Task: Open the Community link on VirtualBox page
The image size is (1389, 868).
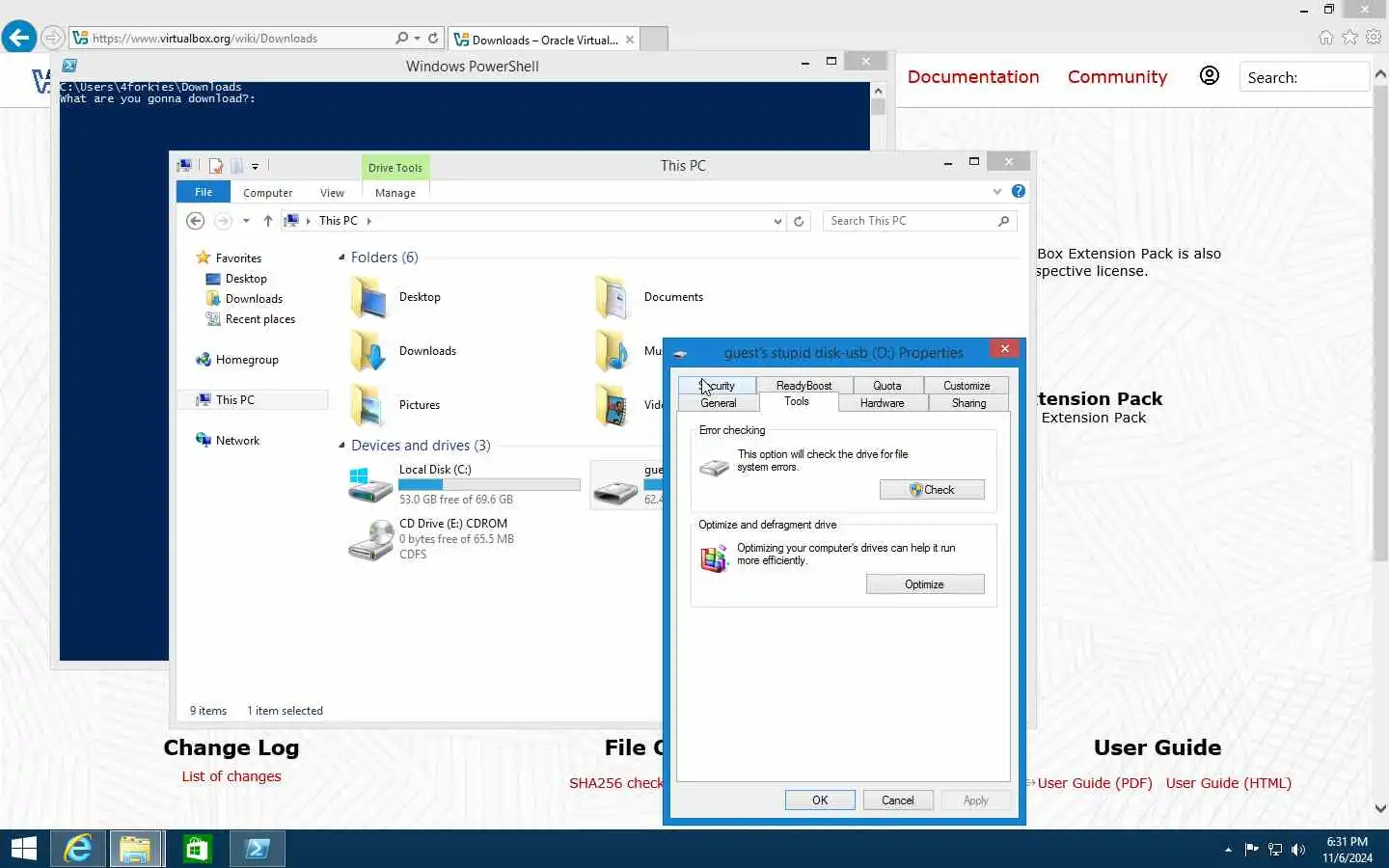Action: click(x=1117, y=77)
